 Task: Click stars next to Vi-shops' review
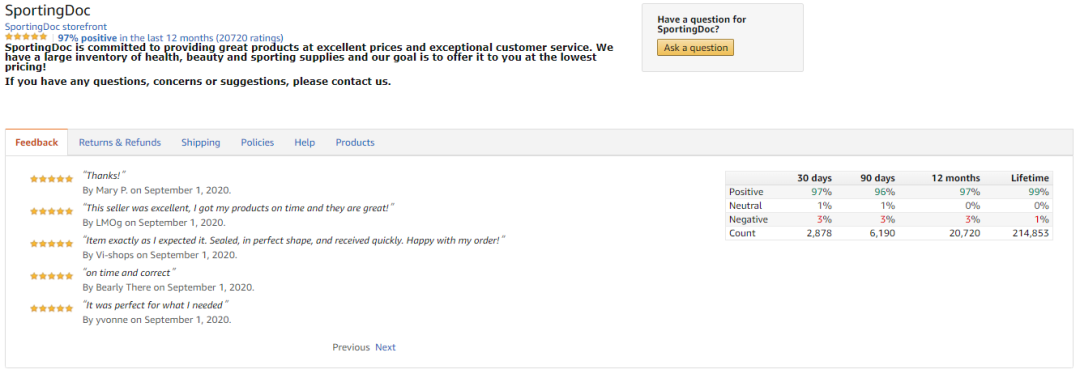pos(52,243)
